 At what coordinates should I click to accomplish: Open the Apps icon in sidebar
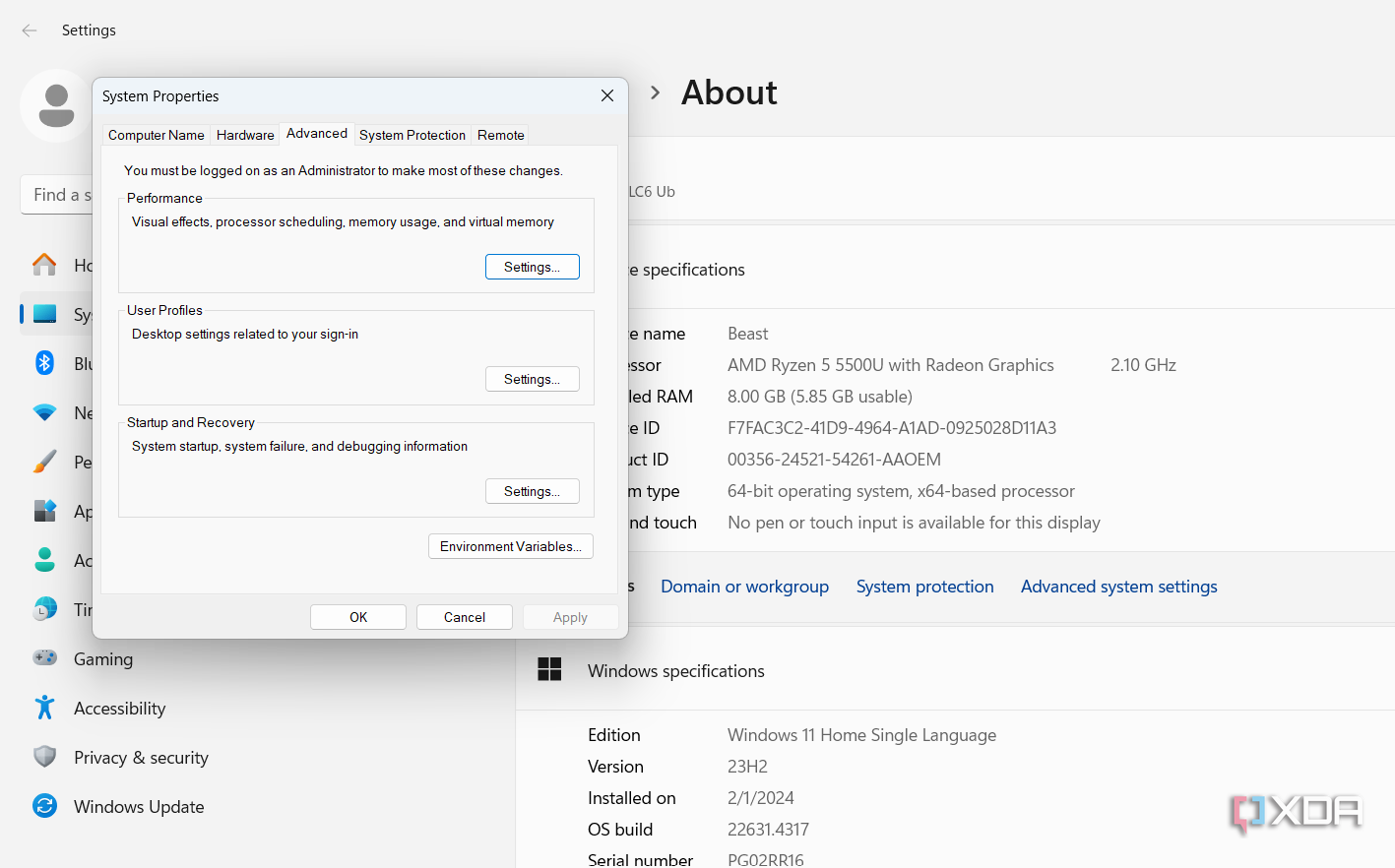coord(44,511)
